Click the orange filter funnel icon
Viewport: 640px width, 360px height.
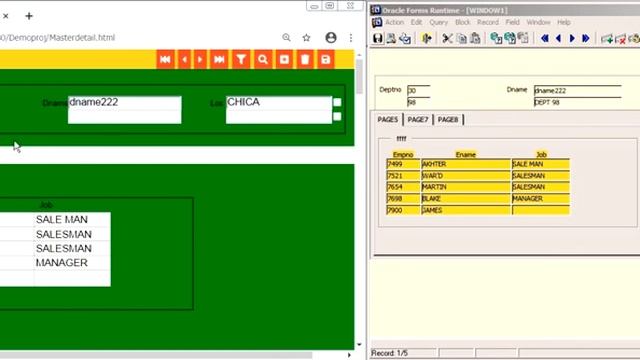tap(241, 60)
